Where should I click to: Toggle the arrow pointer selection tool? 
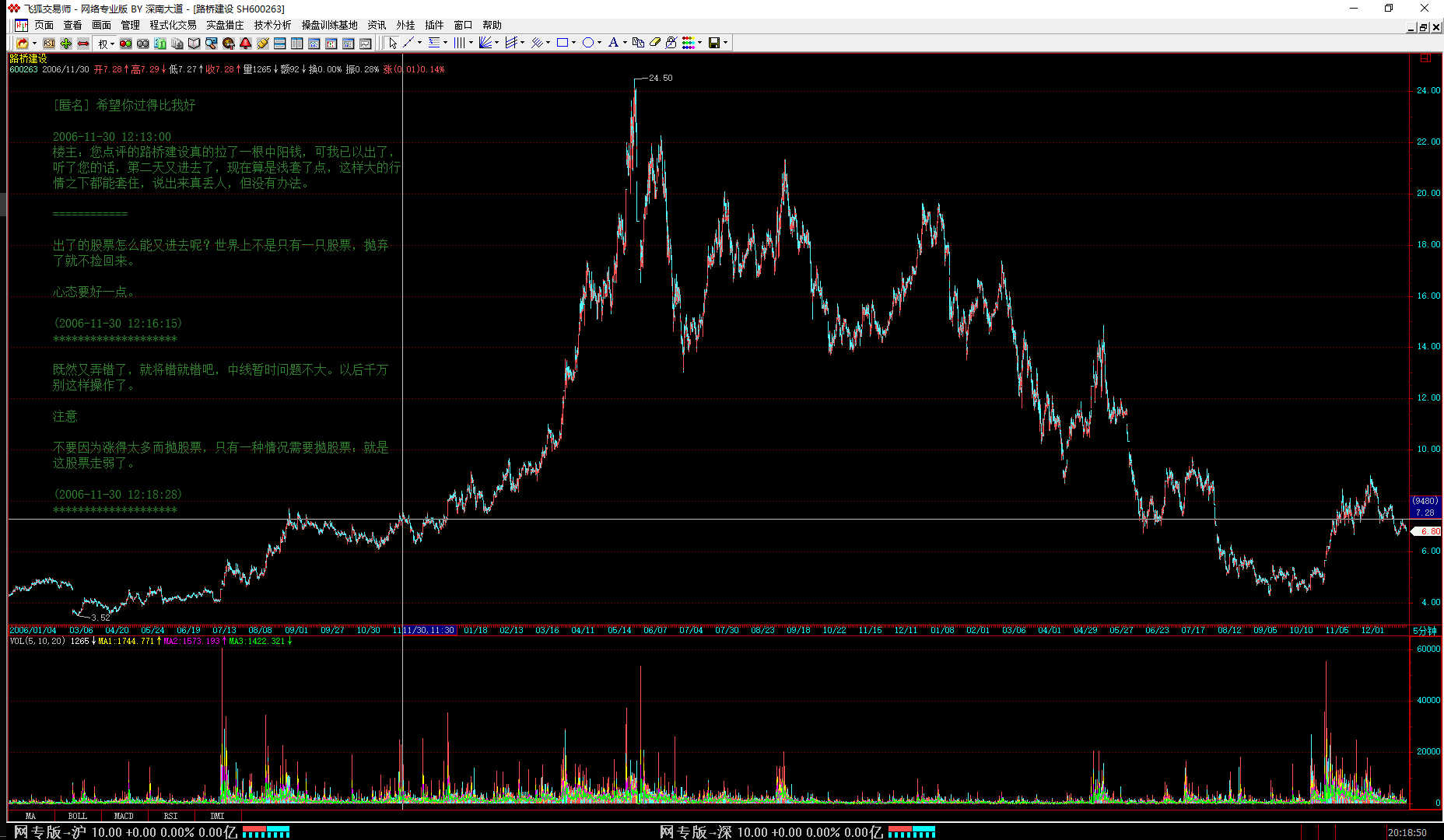tap(393, 43)
